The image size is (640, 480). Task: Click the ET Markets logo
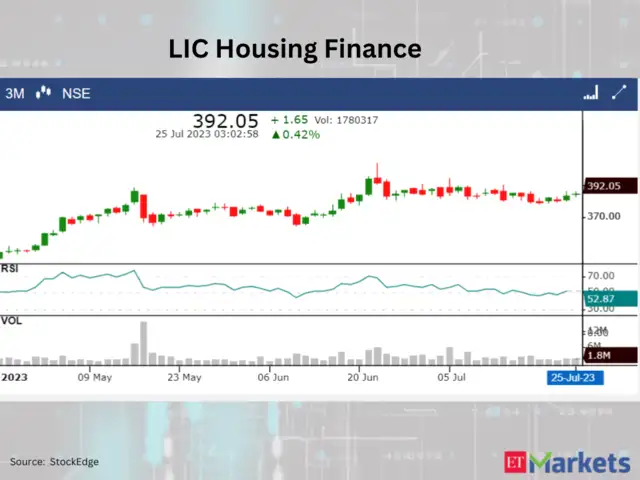[x=566, y=461]
